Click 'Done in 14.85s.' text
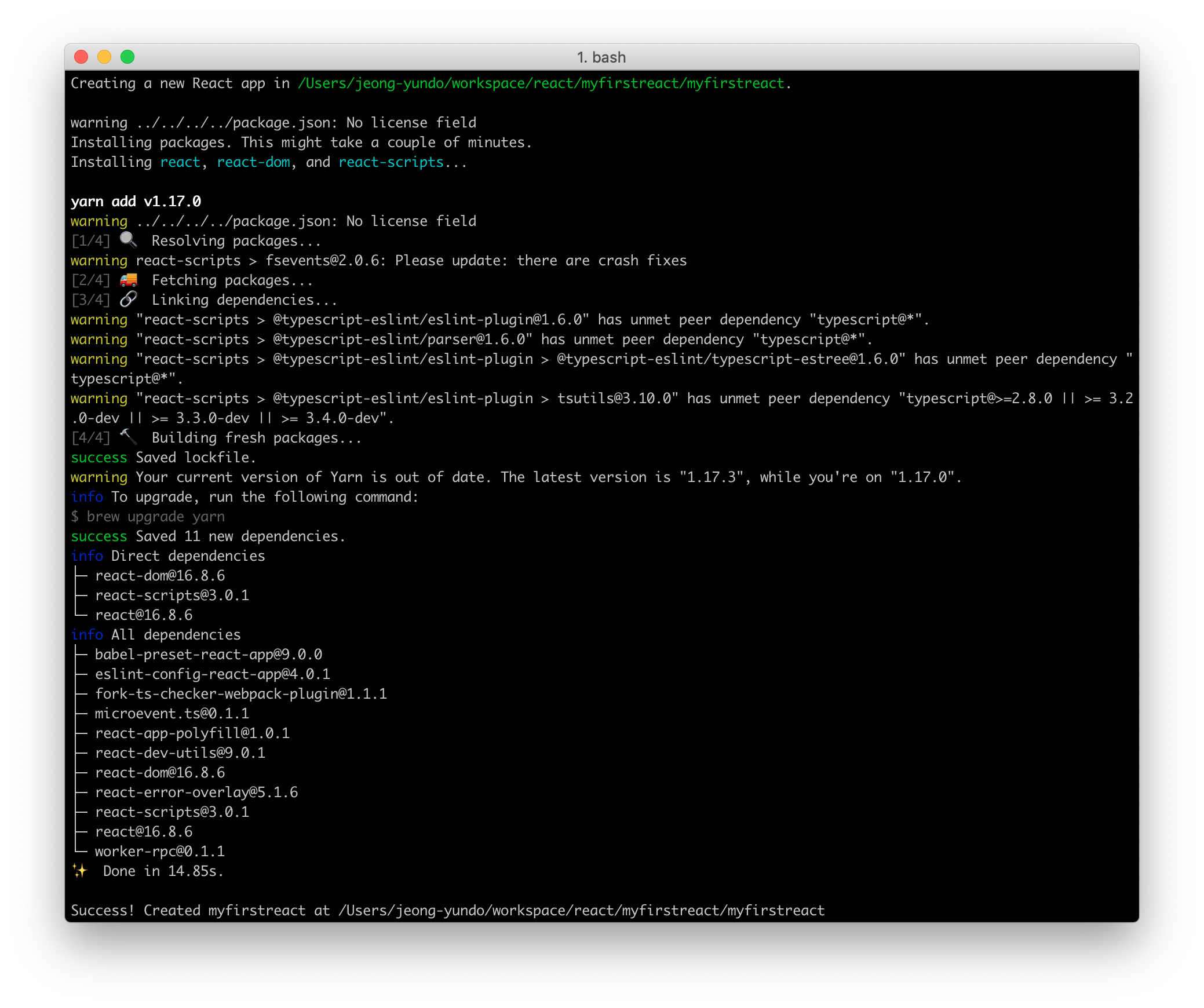The image size is (1204, 1008). click(163, 871)
